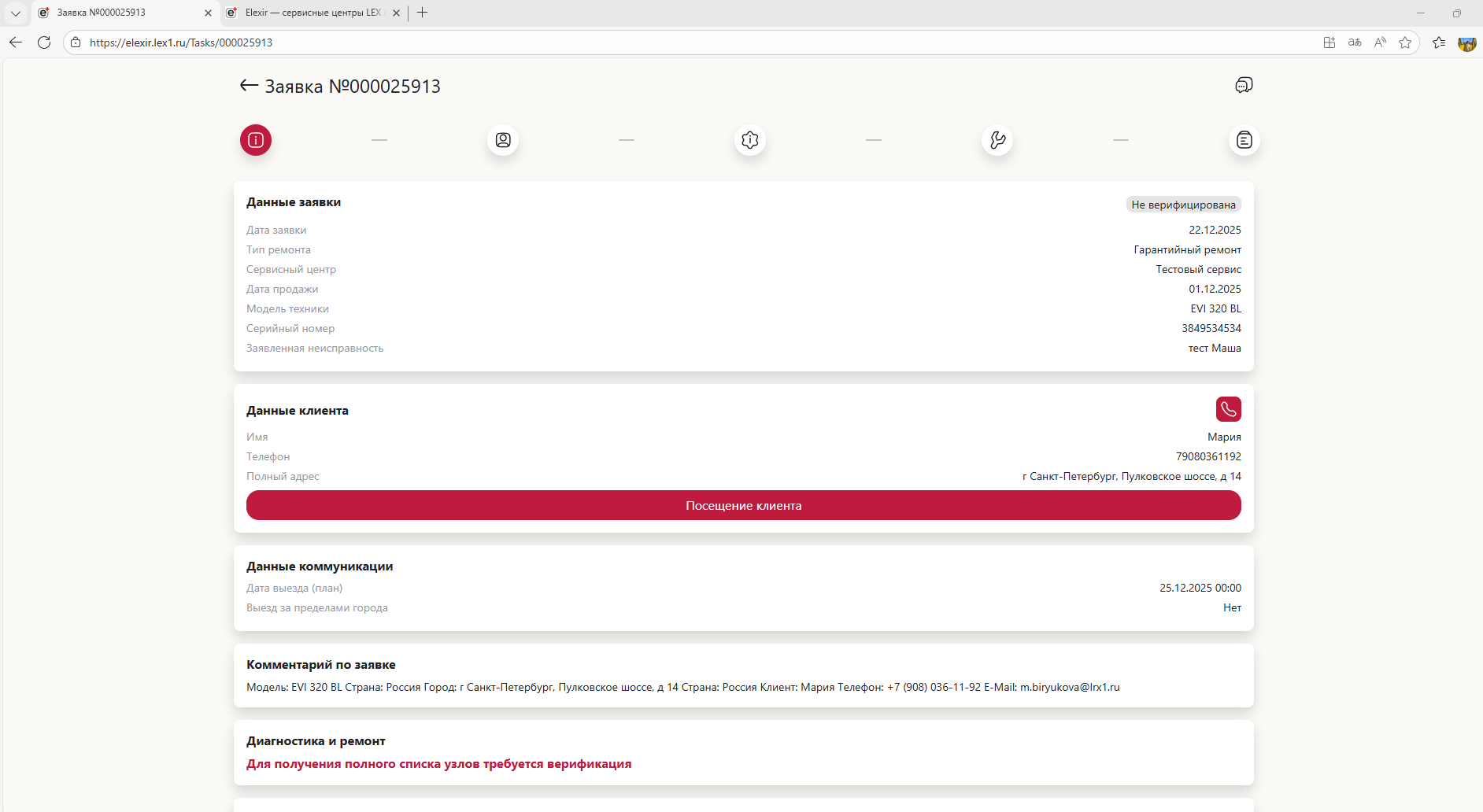Image resolution: width=1483 pixels, height=812 pixels.
Task: Open the client profile step icon
Action: point(503,140)
